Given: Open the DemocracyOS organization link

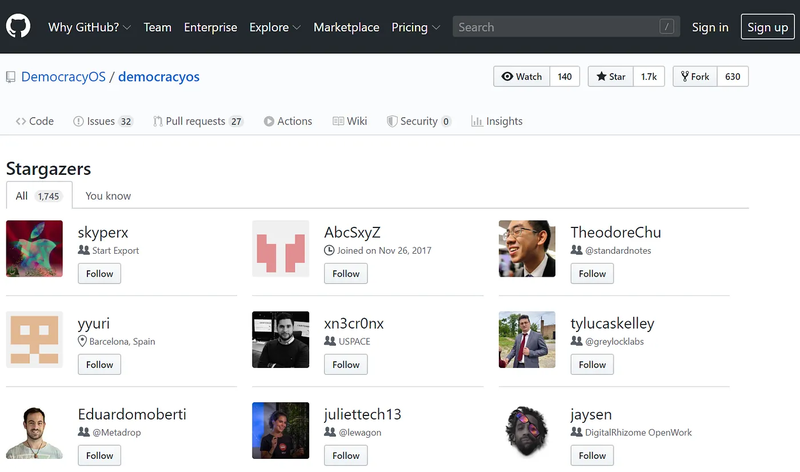Looking at the screenshot, I should coord(63,77).
